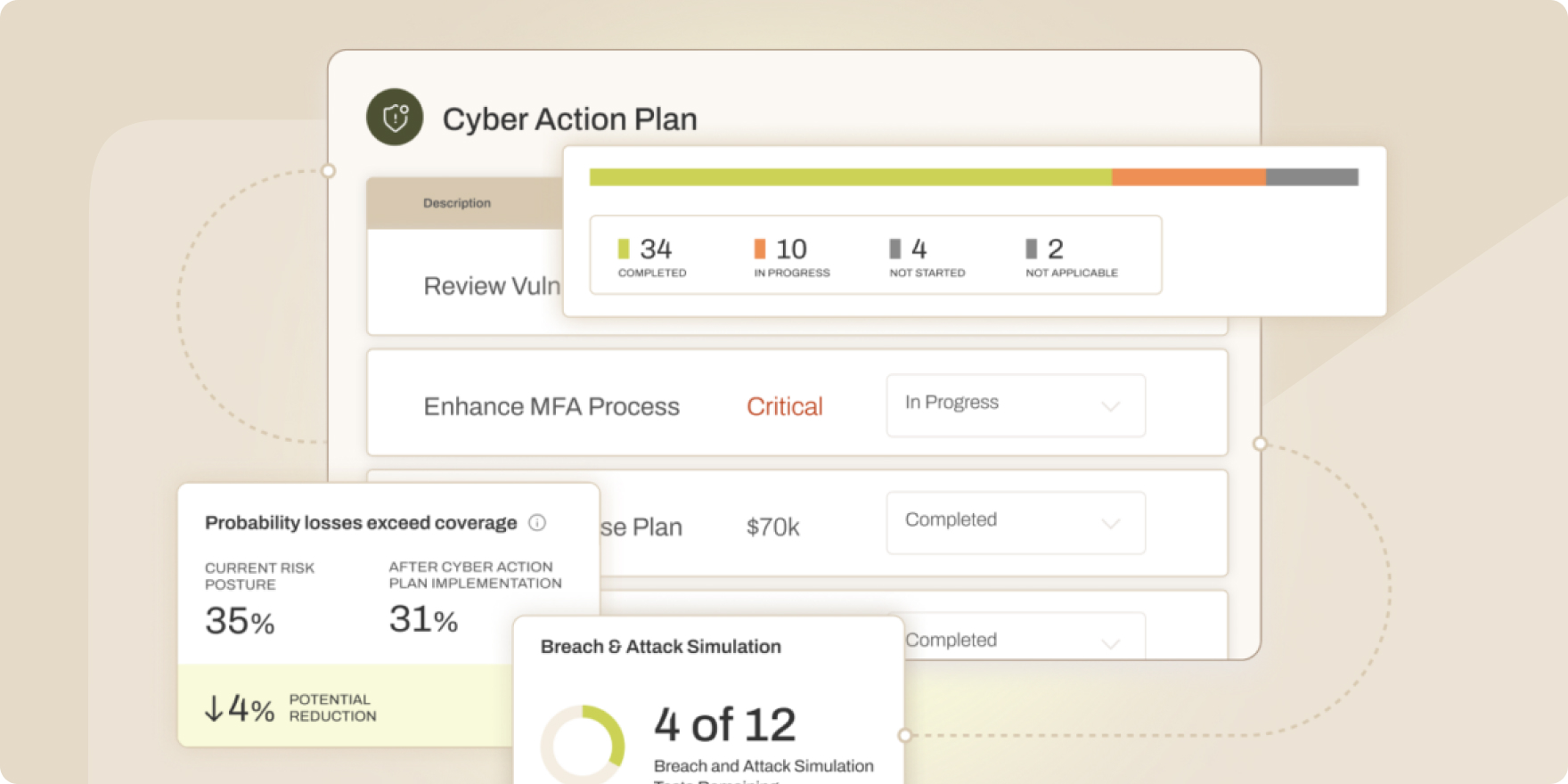The height and width of the screenshot is (784, 1568).
Task: Click the gray Not Started legend marker
Action: [x=895, y=249]
